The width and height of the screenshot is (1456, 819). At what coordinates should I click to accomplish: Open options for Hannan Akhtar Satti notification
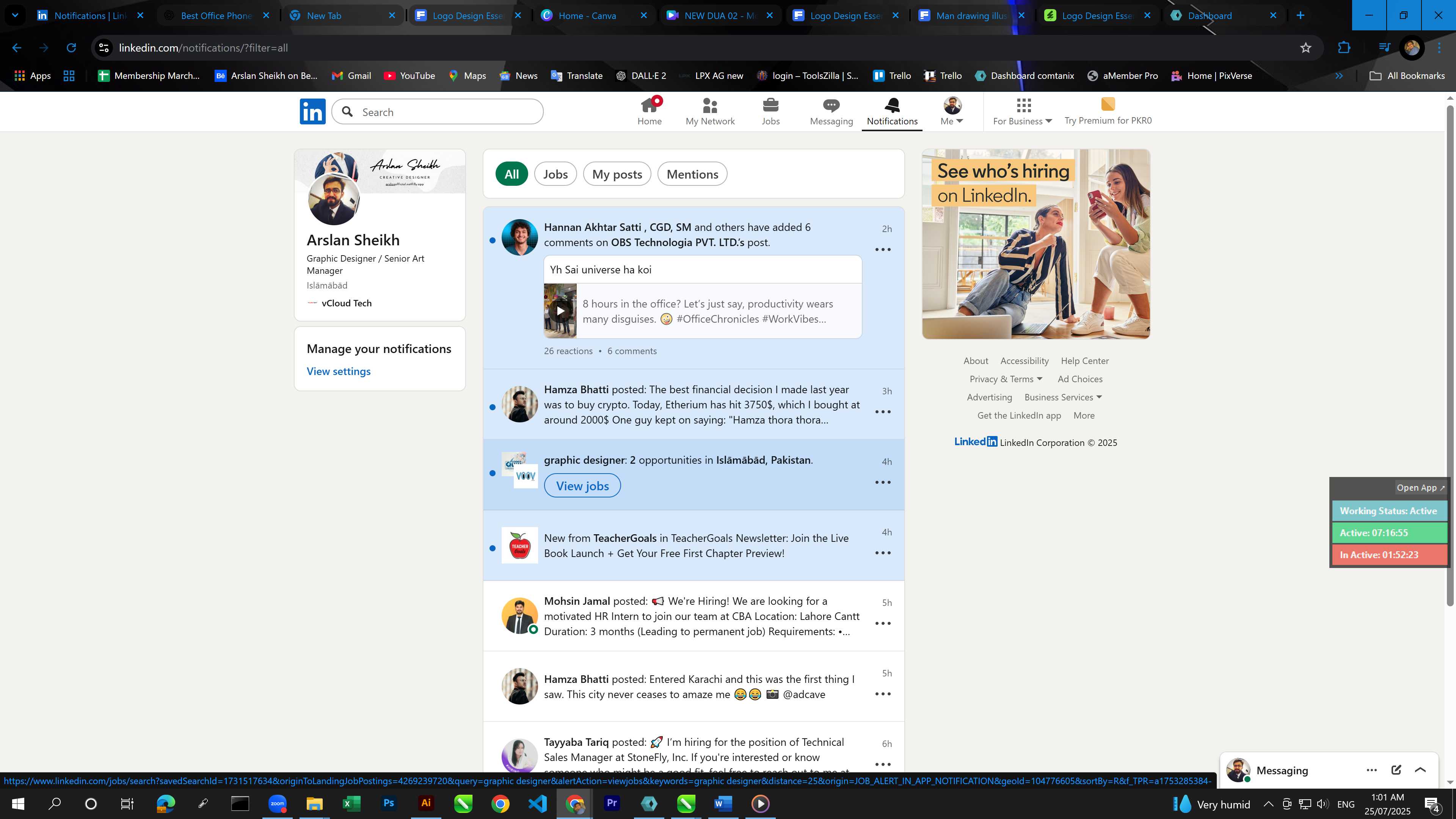(x=883, y=249)
